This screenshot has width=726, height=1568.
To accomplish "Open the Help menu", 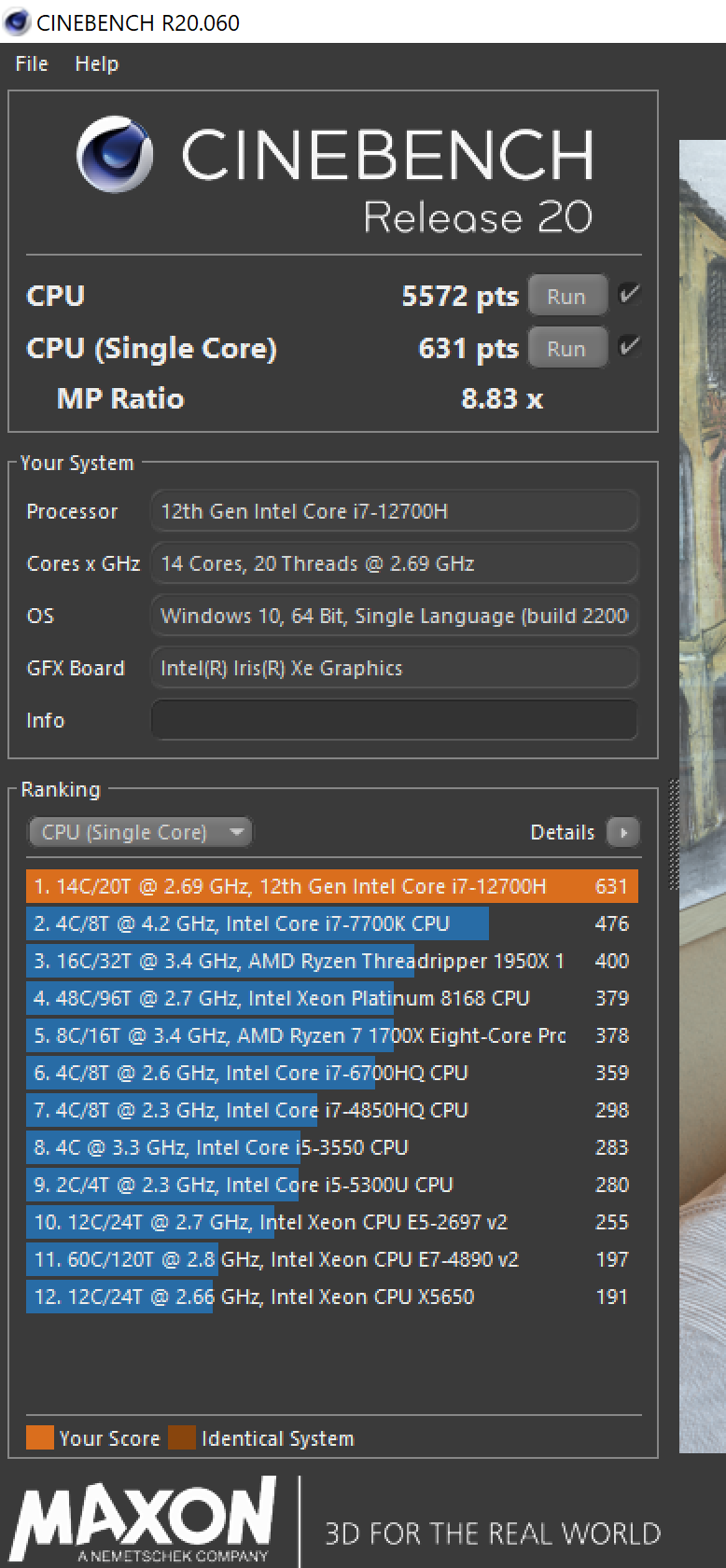I will 97,64.
